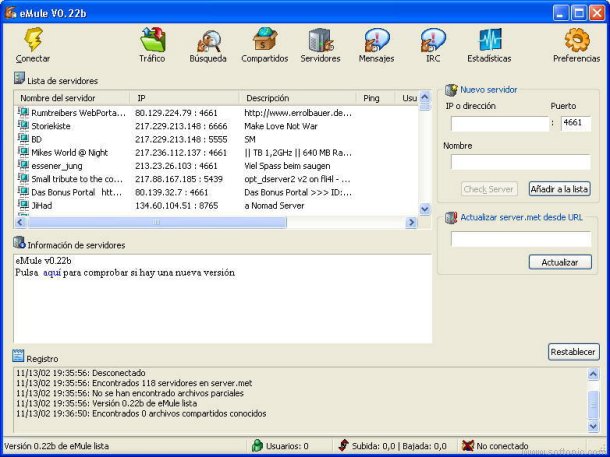Click the disabled Check Server button

[489, 189]
